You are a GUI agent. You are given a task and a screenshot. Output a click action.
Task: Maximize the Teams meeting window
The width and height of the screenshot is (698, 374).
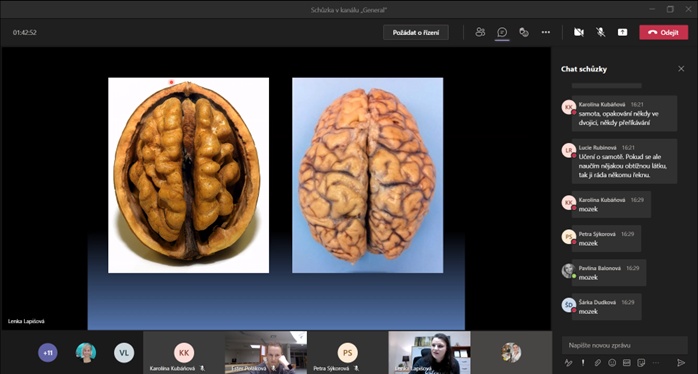(670, 9)
